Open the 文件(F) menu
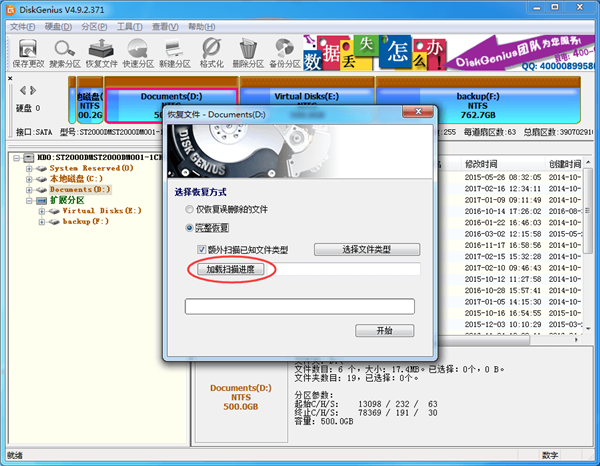Screen dimensions: 600x466 click(23, 27)
